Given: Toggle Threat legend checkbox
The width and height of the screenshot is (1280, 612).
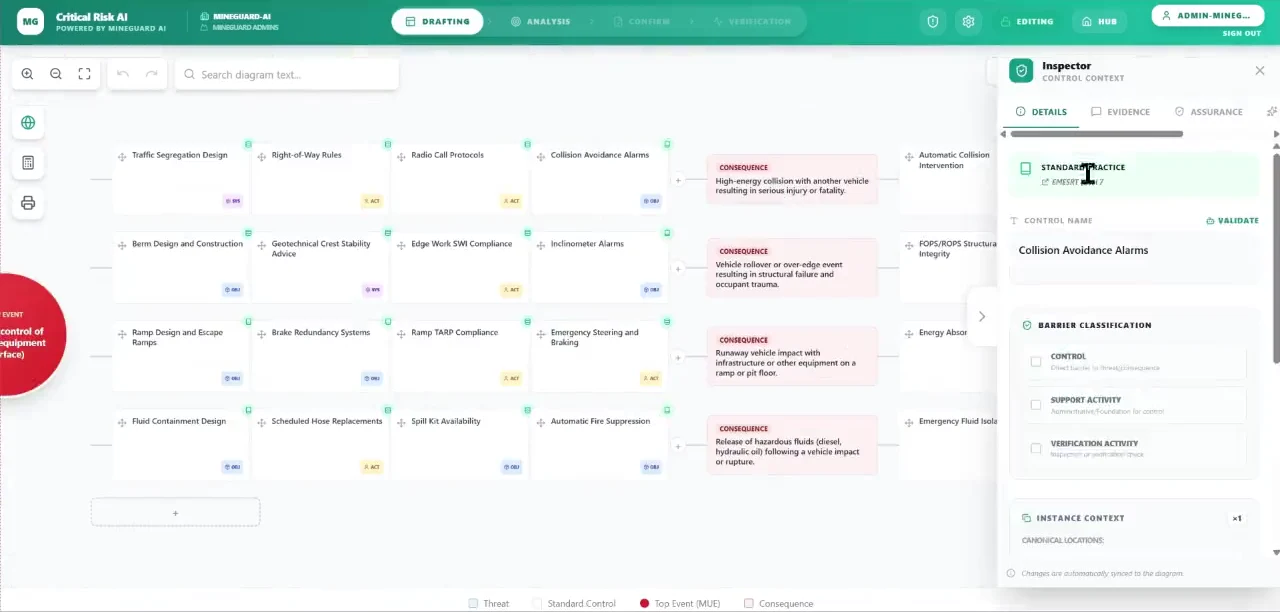Looking at the screenshot, I should (473, 603).
